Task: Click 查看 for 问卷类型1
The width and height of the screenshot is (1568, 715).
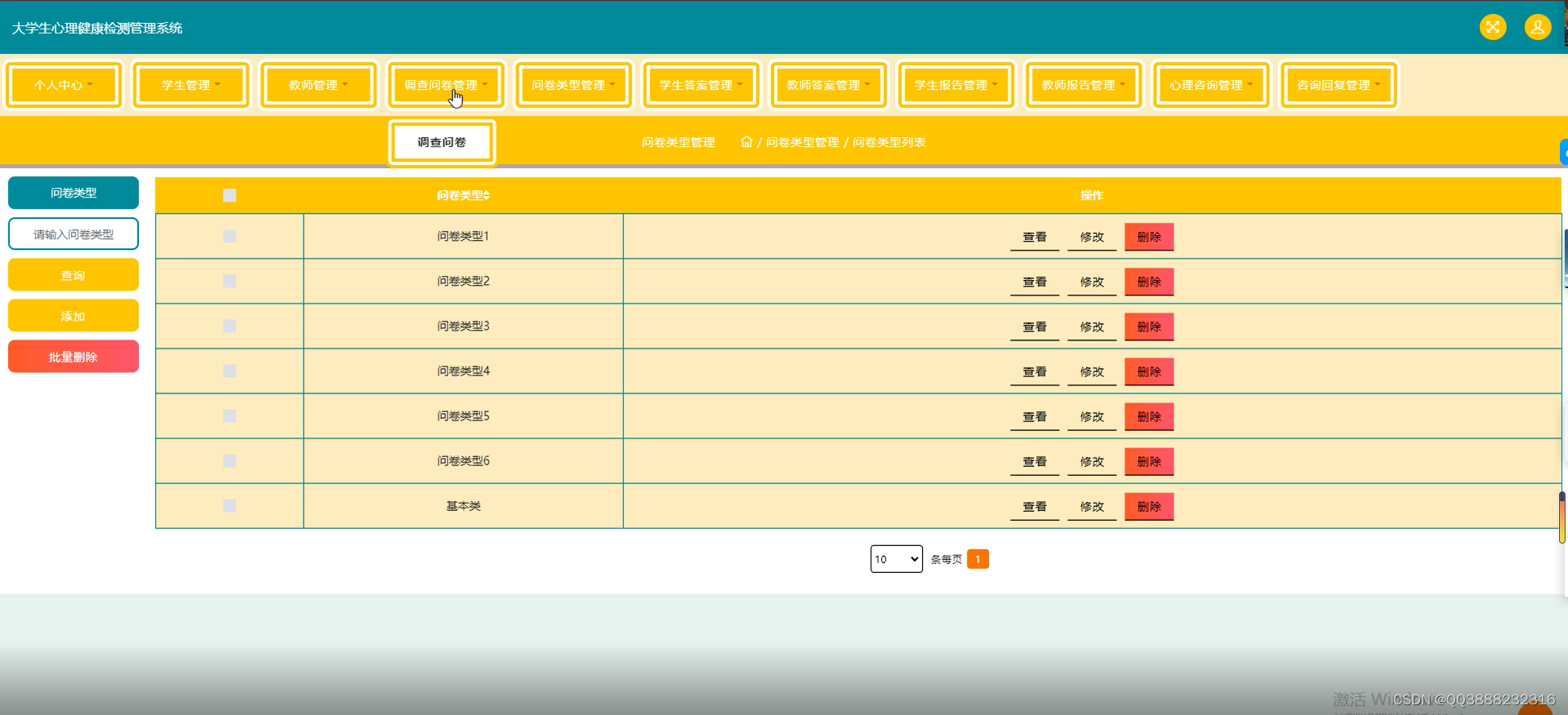Action: [x=1035, y=237]
